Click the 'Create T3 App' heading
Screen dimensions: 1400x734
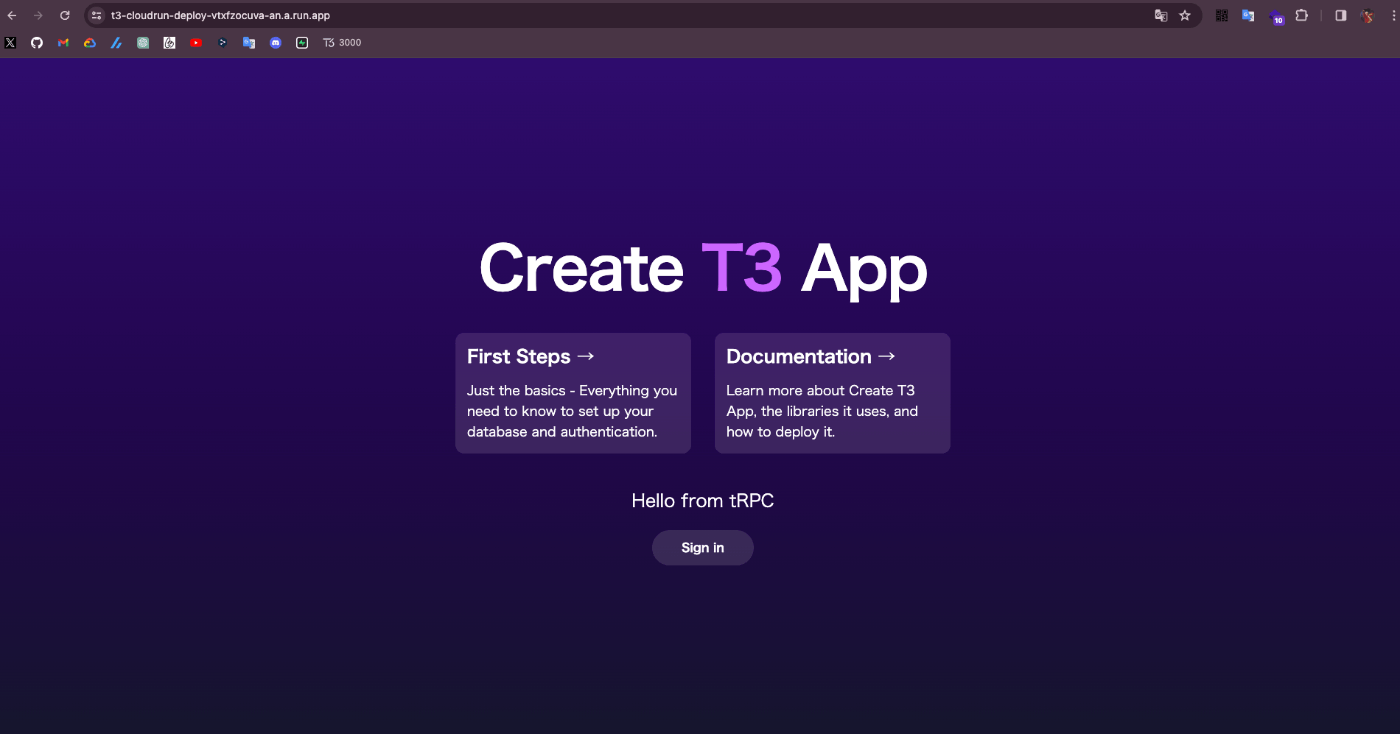[x=703, y=268]
